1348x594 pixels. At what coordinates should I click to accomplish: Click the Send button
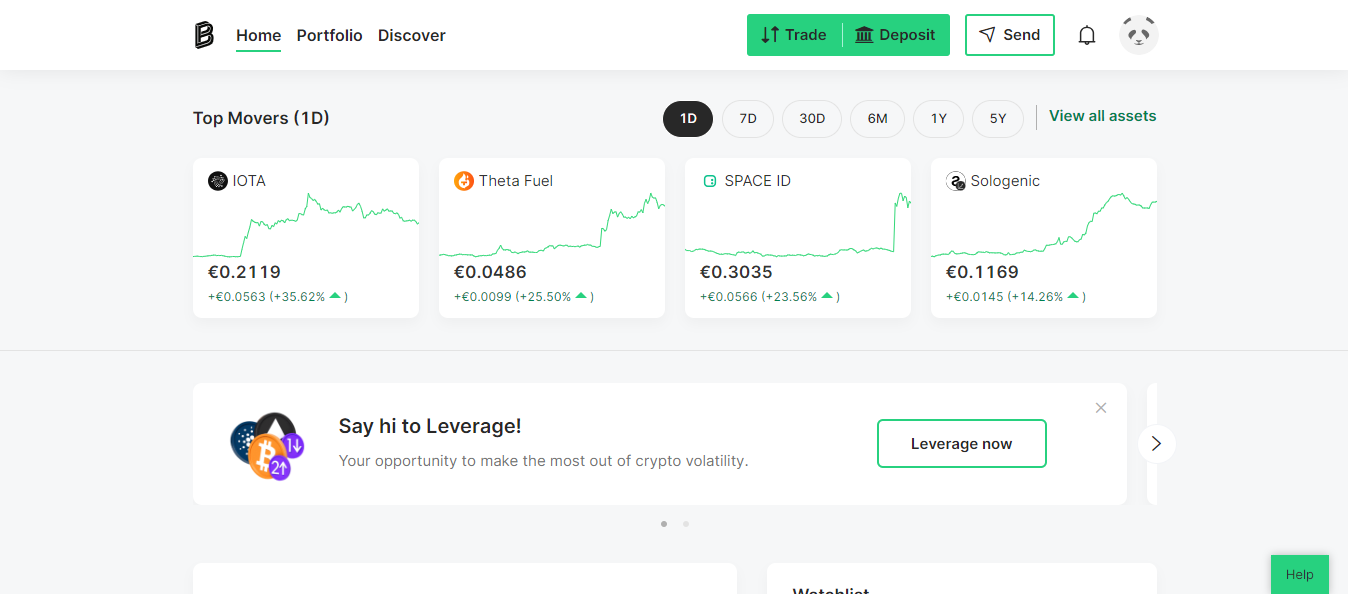click(x=1010, y=35)
